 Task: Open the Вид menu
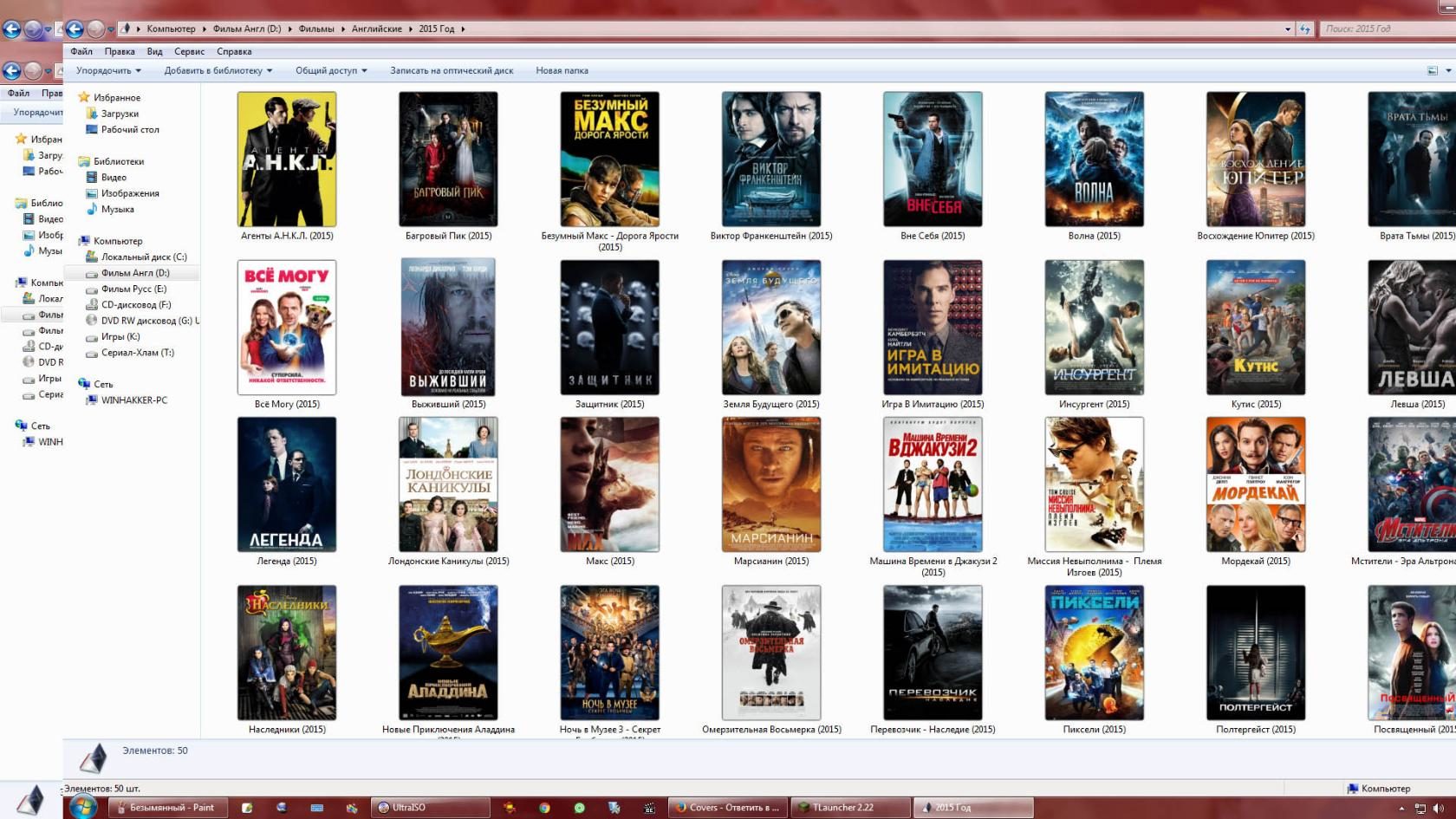[154, 51]
